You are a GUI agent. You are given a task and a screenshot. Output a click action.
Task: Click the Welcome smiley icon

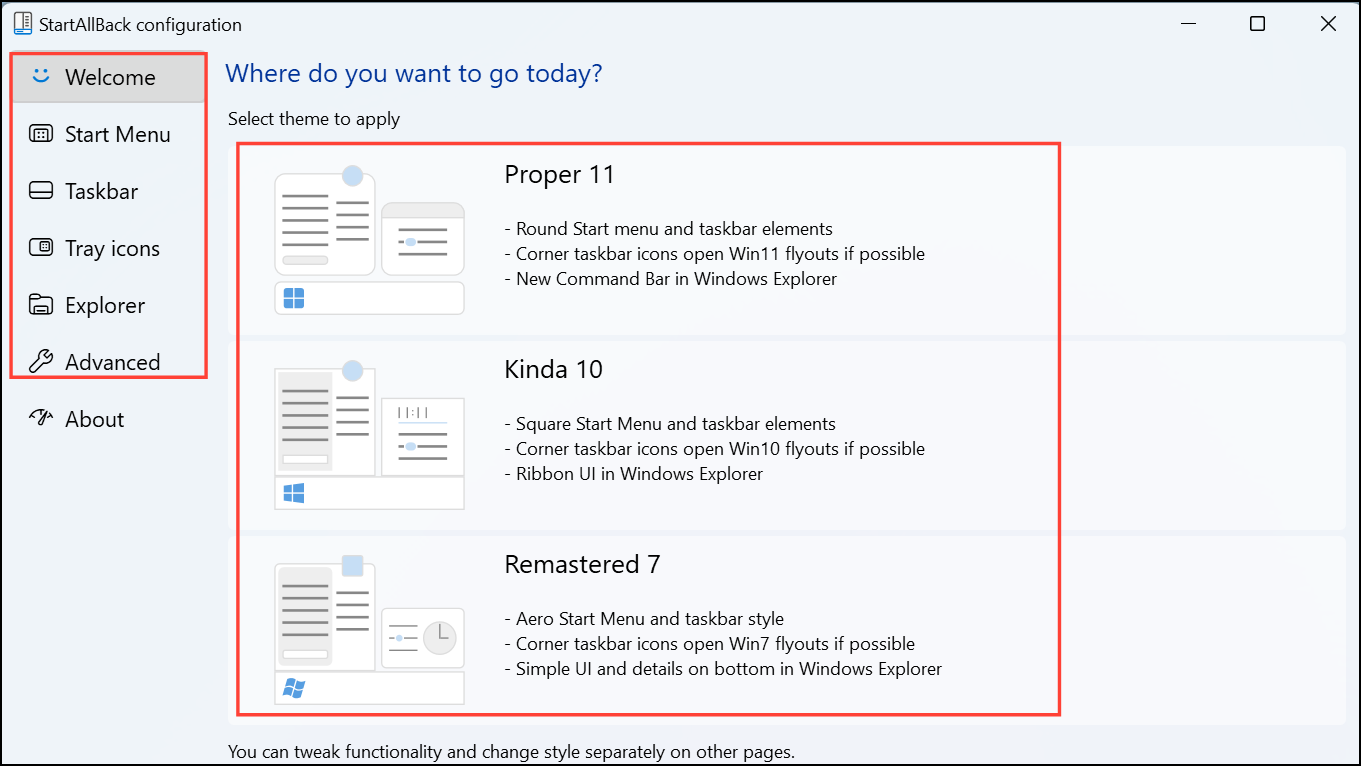tap(41, 76)
